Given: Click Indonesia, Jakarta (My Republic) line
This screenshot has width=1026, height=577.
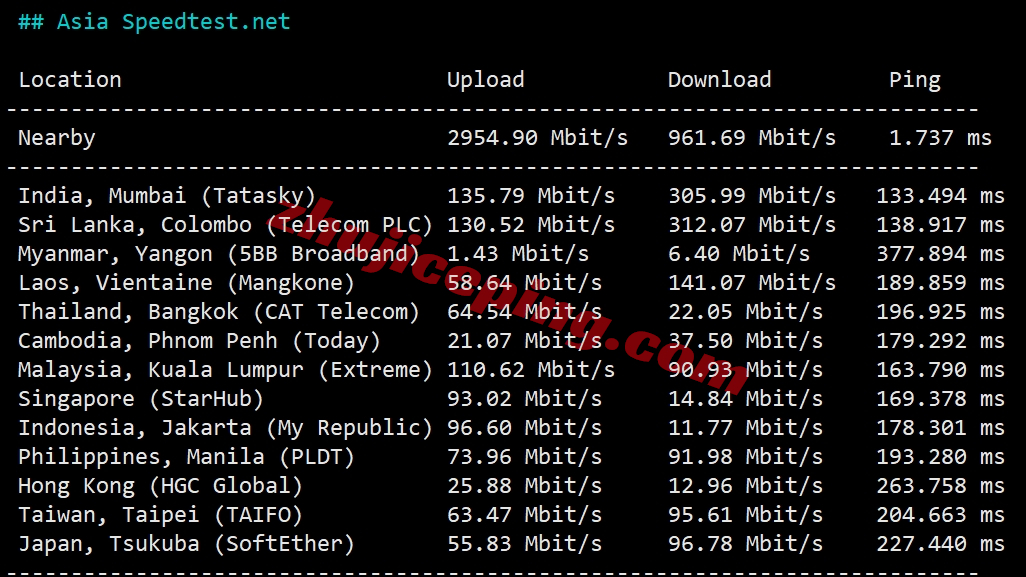Looking at the screenshot, I should pos(511,428).
